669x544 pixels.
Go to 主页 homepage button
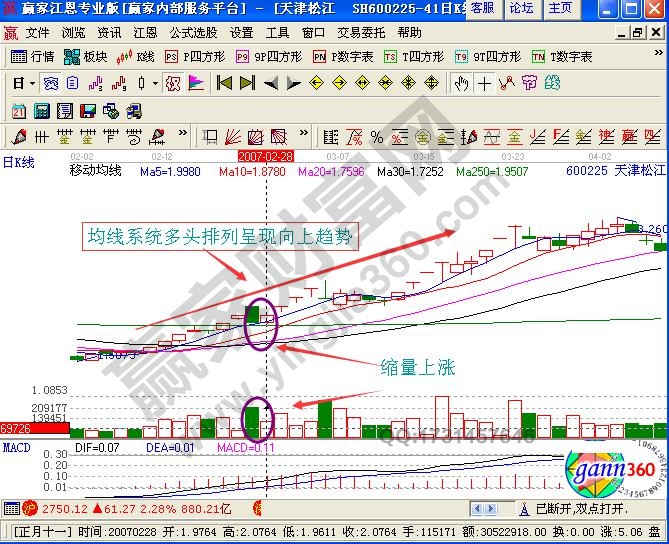pyautogui.click(x=560, y=8)
